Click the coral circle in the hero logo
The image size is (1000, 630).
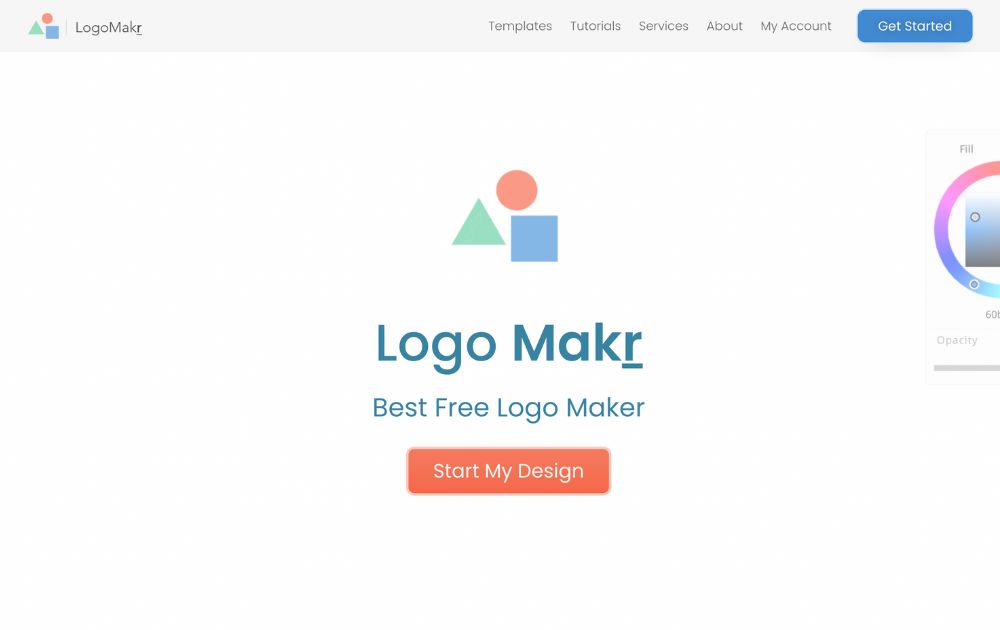(x=517, y=190)
